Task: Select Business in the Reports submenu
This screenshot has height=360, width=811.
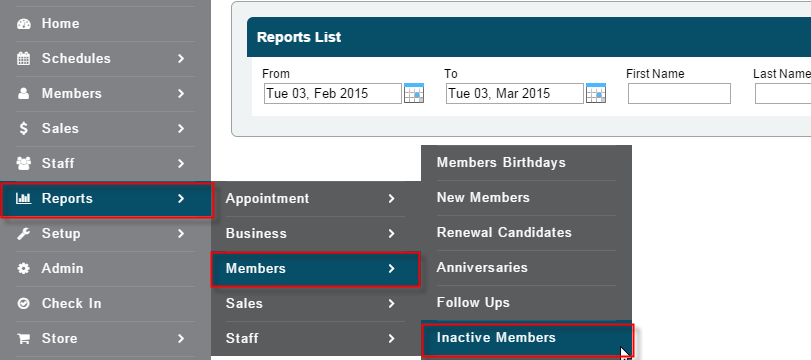Action: pyautogui.click(x=316, y=234)
